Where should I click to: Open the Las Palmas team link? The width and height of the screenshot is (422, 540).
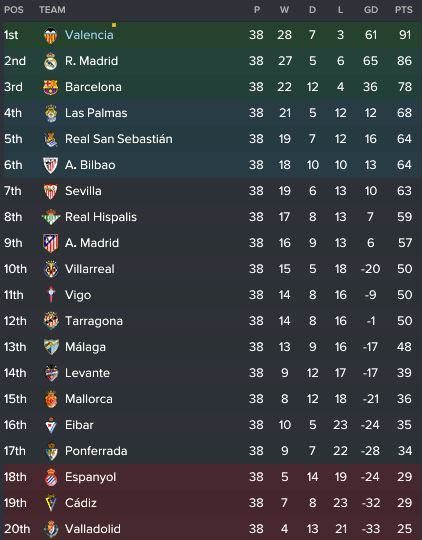coord(96,113)
